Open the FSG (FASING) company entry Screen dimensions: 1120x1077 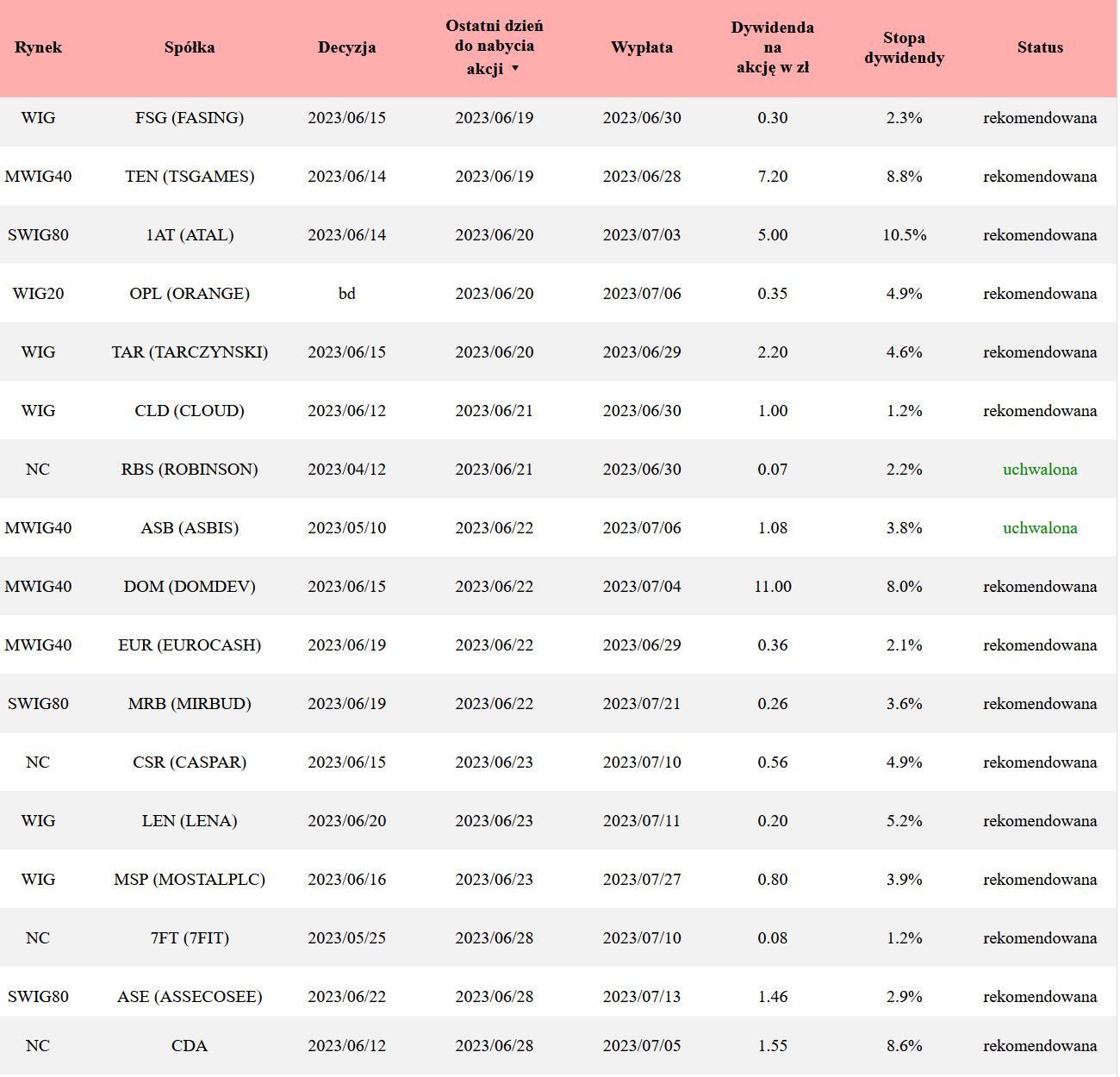[190, 118]
